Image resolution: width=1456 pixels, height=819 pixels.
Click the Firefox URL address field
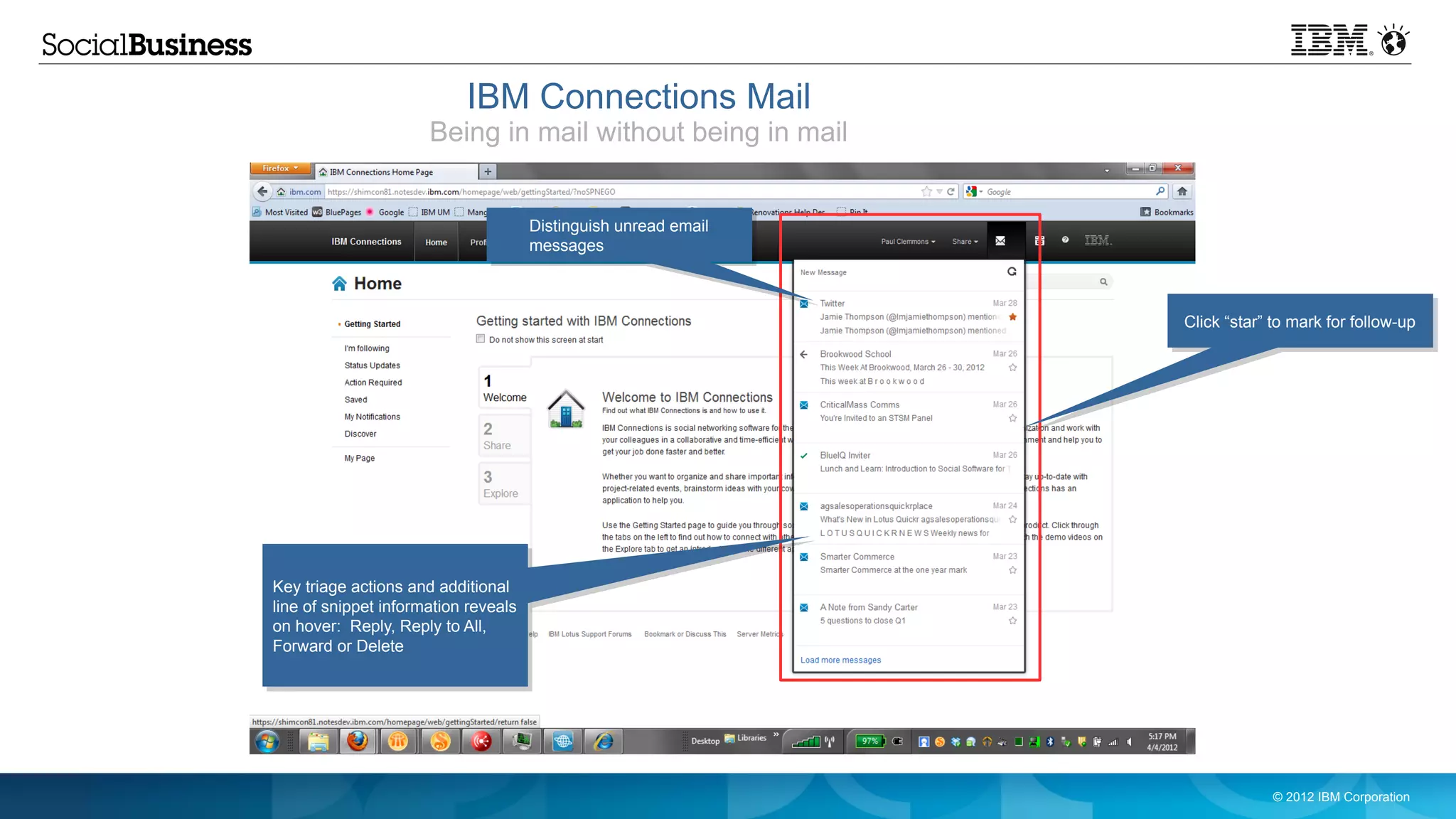pos(622,191)
